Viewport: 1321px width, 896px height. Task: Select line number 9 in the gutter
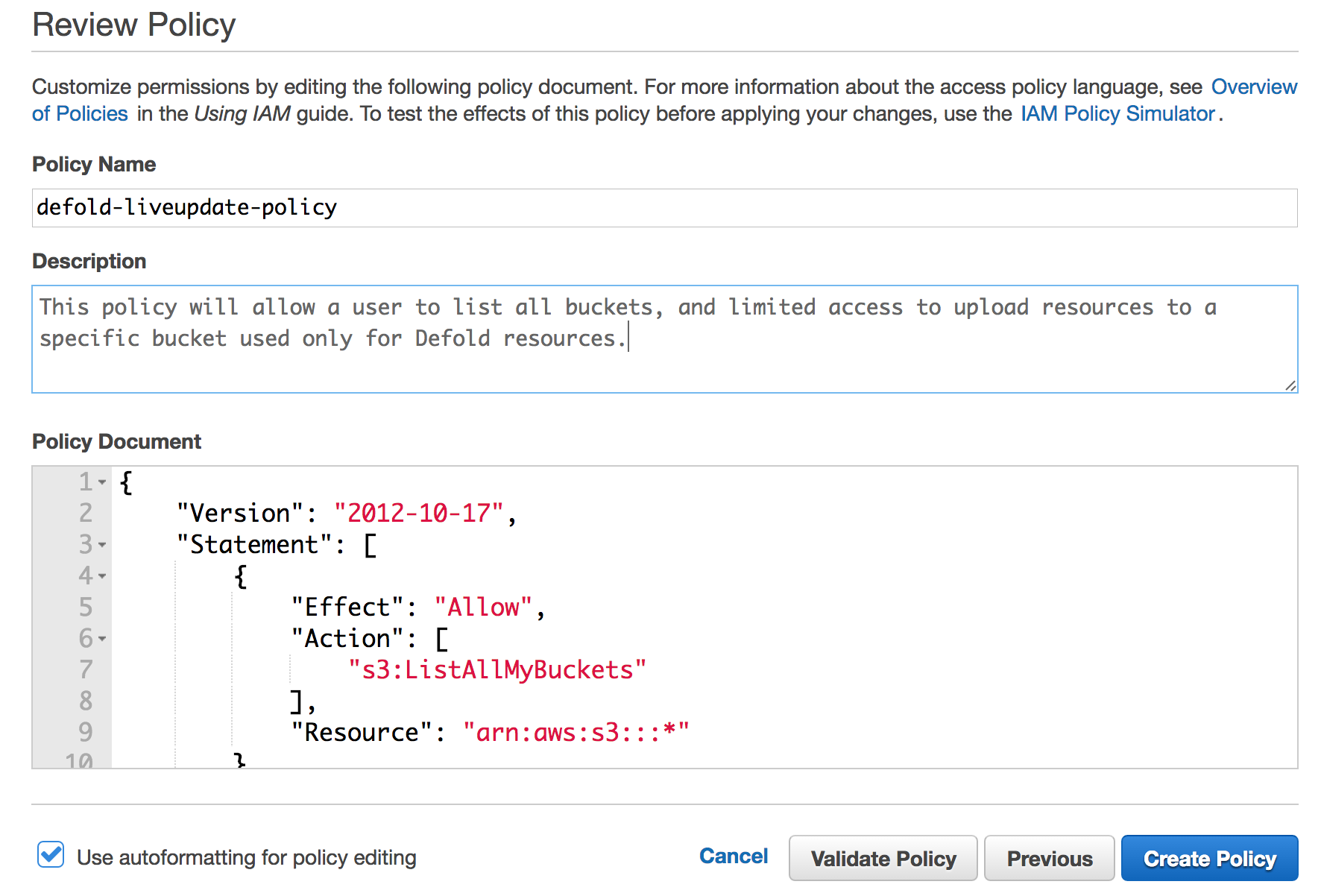(x=86, y=732)
